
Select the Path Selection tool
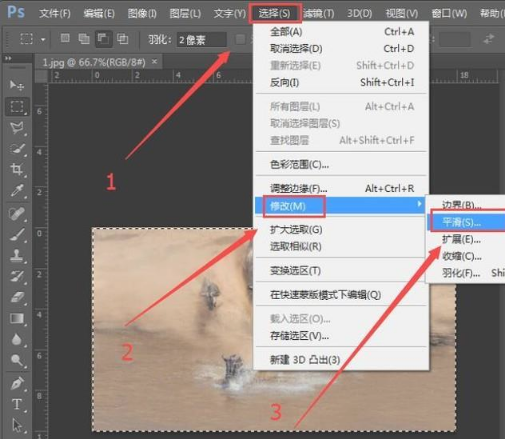point(17,425)
